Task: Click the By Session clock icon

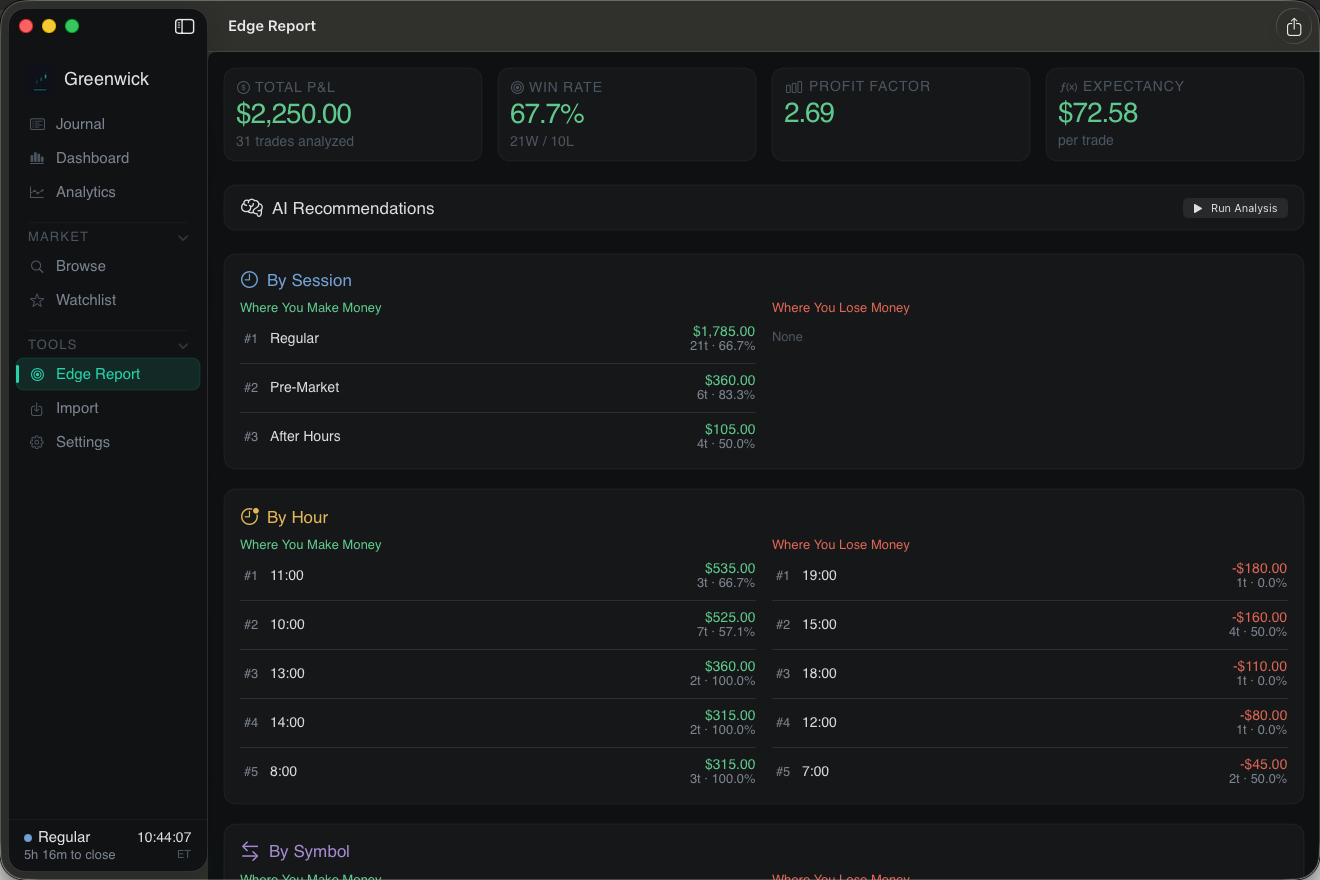Action: [x=249, y=280]
